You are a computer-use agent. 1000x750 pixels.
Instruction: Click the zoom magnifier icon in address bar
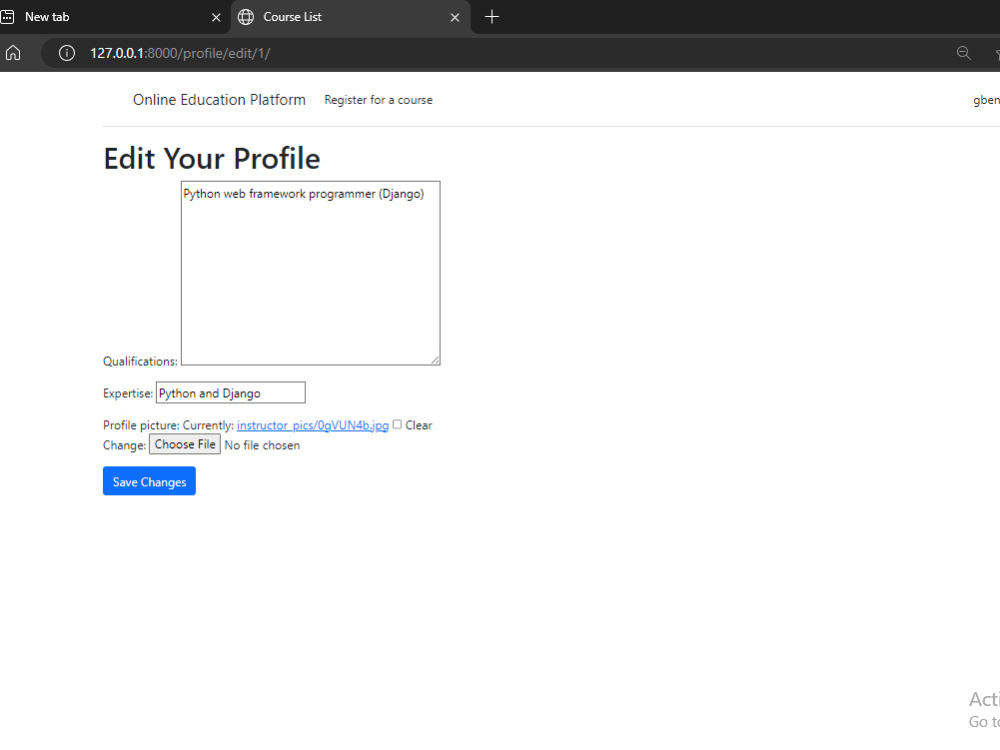coord(964,53)
